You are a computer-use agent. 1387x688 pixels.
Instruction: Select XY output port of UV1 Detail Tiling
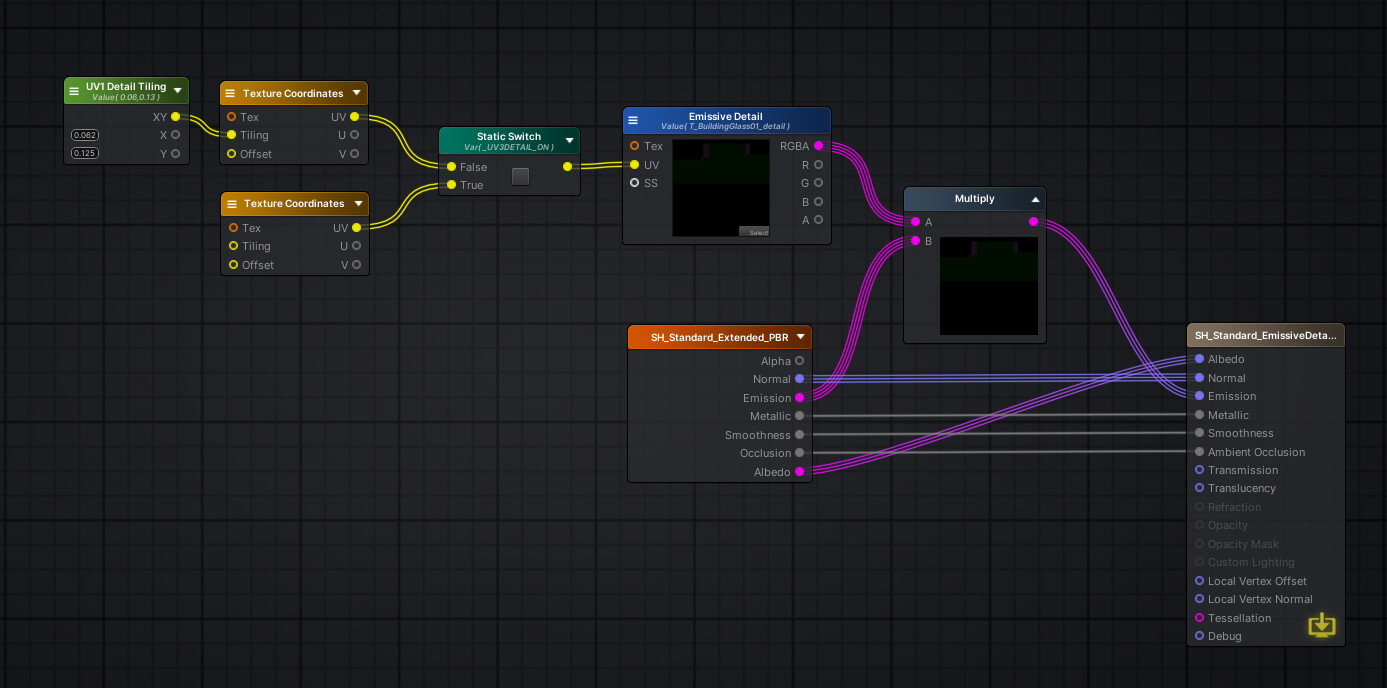tap(176, 116)
